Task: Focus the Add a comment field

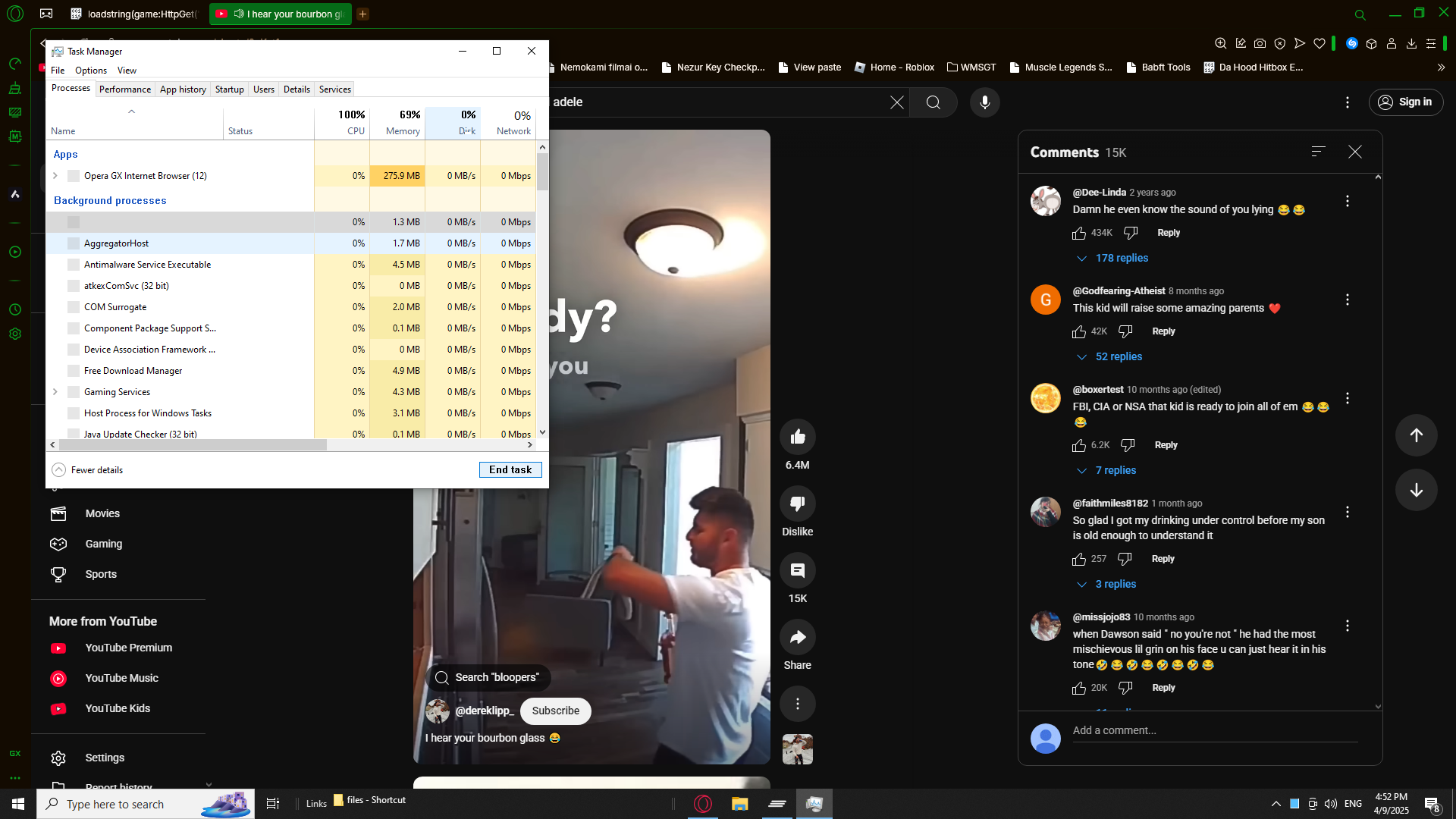Action: (x=1215, y=731)
